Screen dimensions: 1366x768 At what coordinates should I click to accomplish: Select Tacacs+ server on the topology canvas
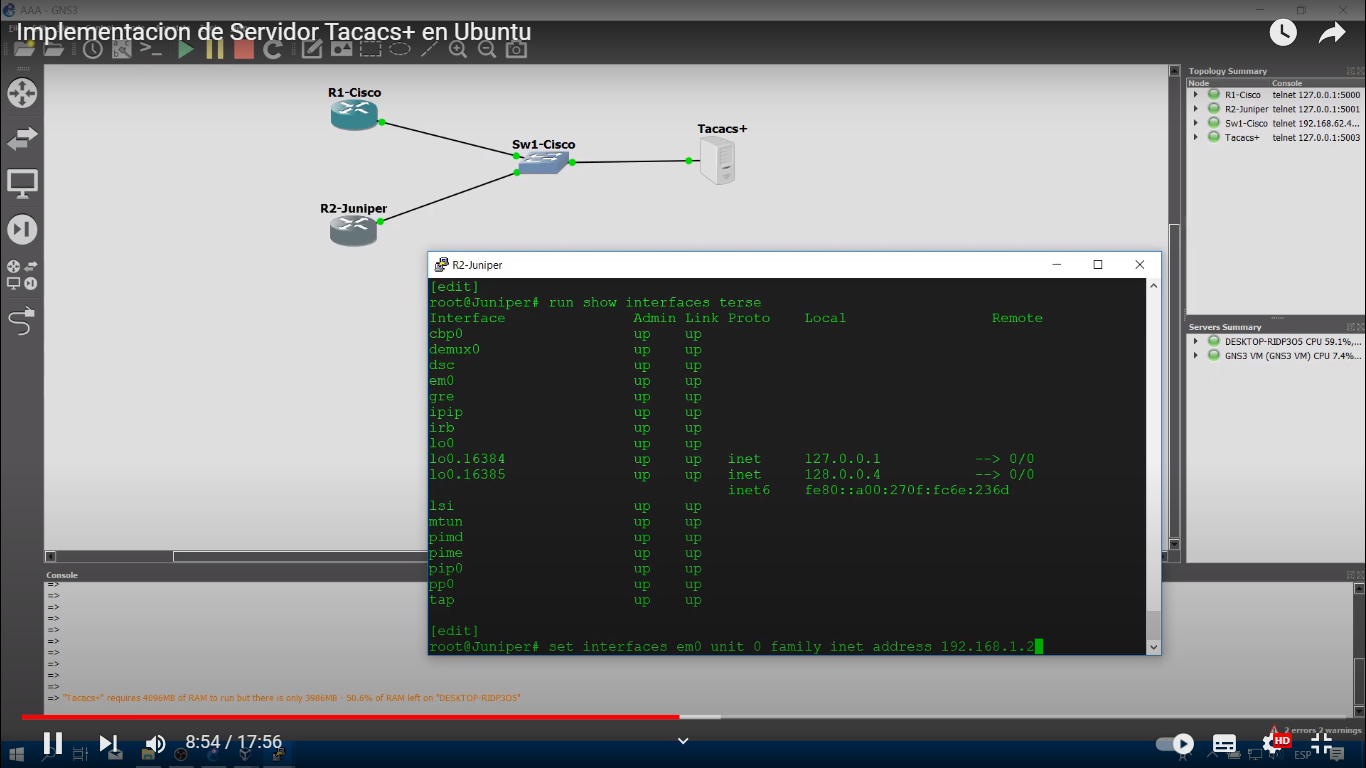point(718,161)
